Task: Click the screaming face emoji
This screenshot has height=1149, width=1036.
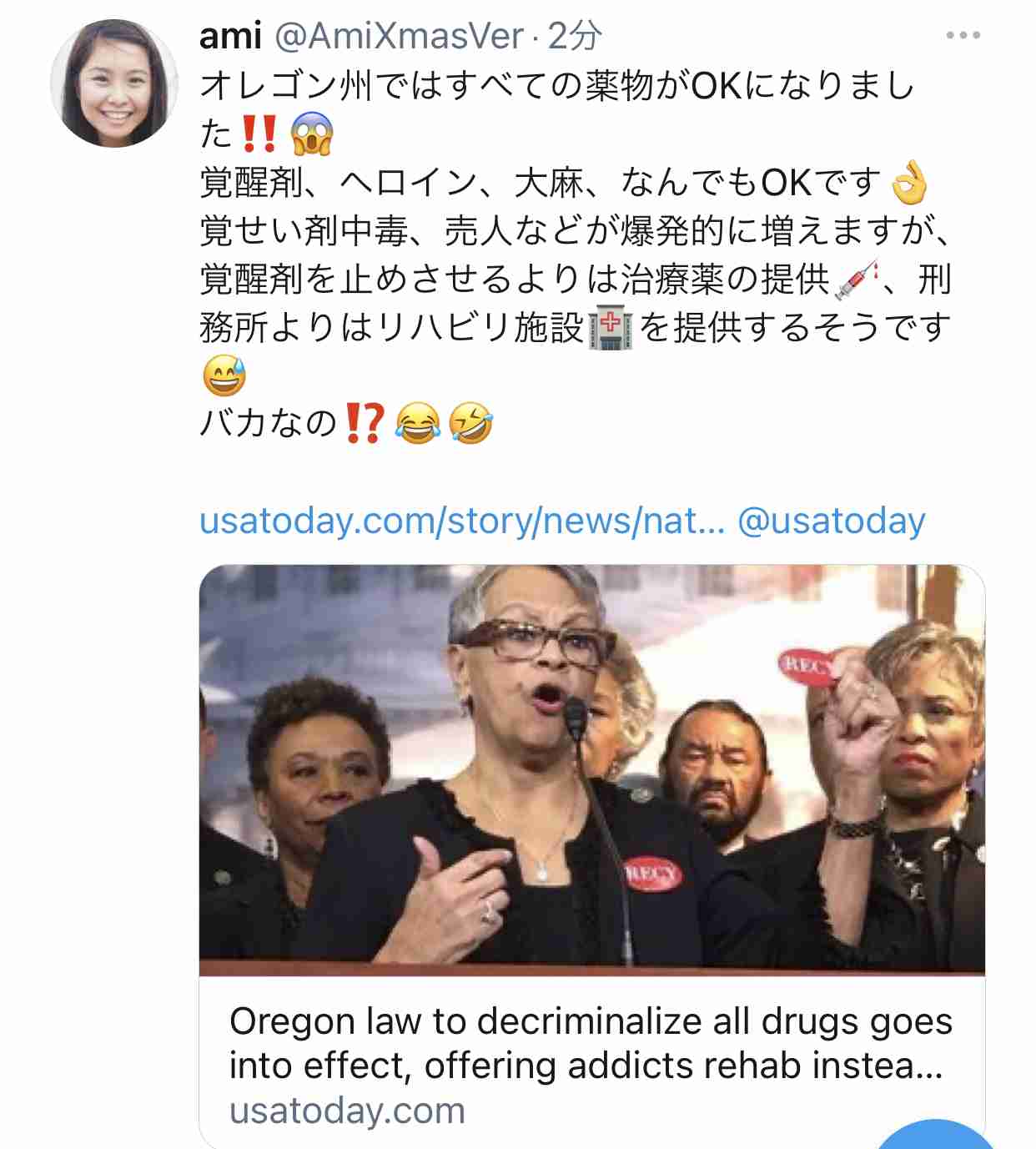Action: [x=312, y=134]
